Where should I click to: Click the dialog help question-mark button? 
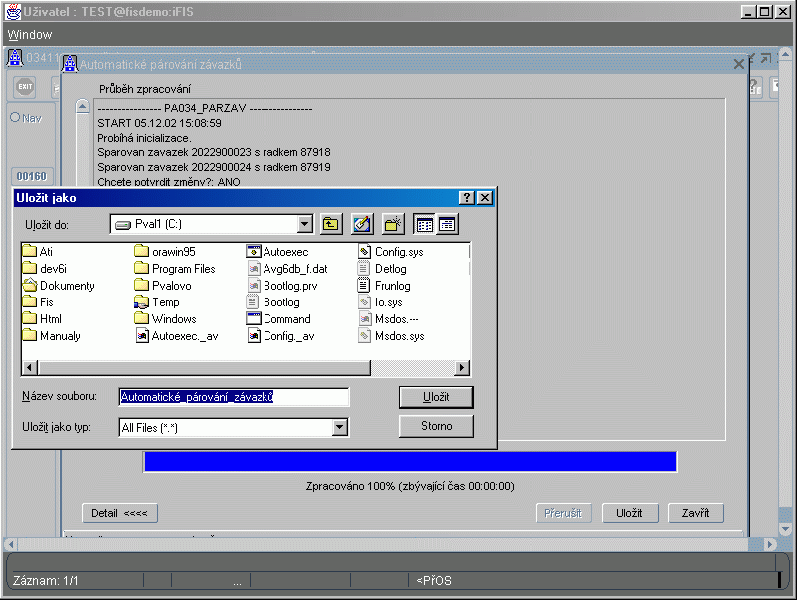466,198
